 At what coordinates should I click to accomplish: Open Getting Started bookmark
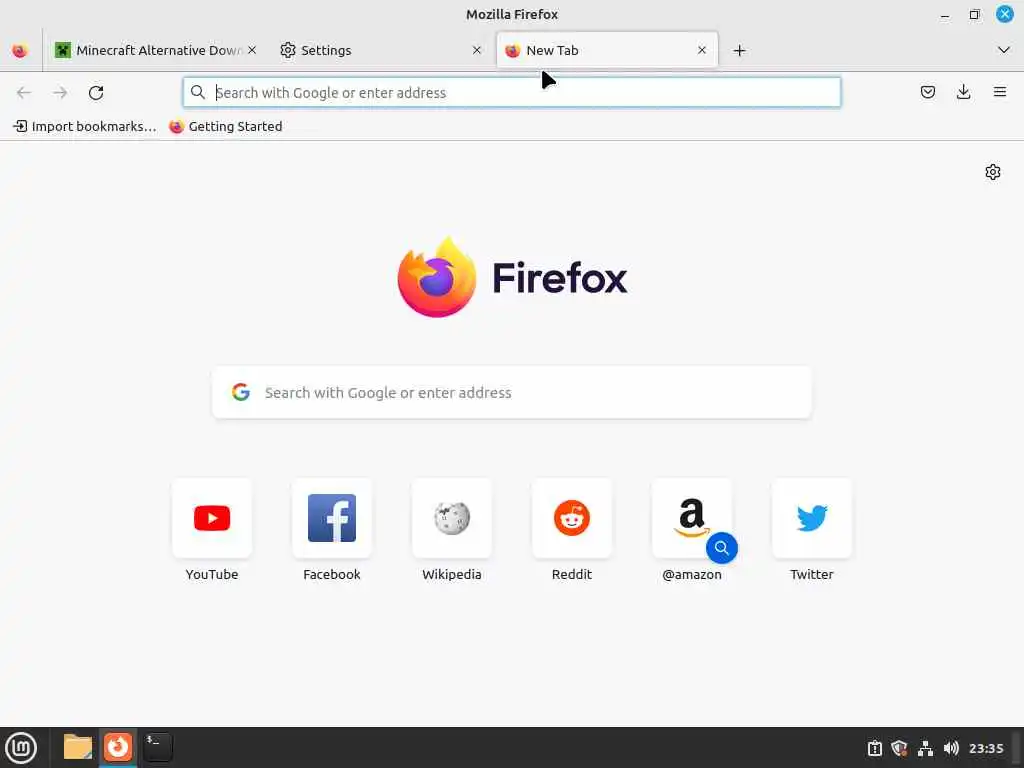[226, 127]
